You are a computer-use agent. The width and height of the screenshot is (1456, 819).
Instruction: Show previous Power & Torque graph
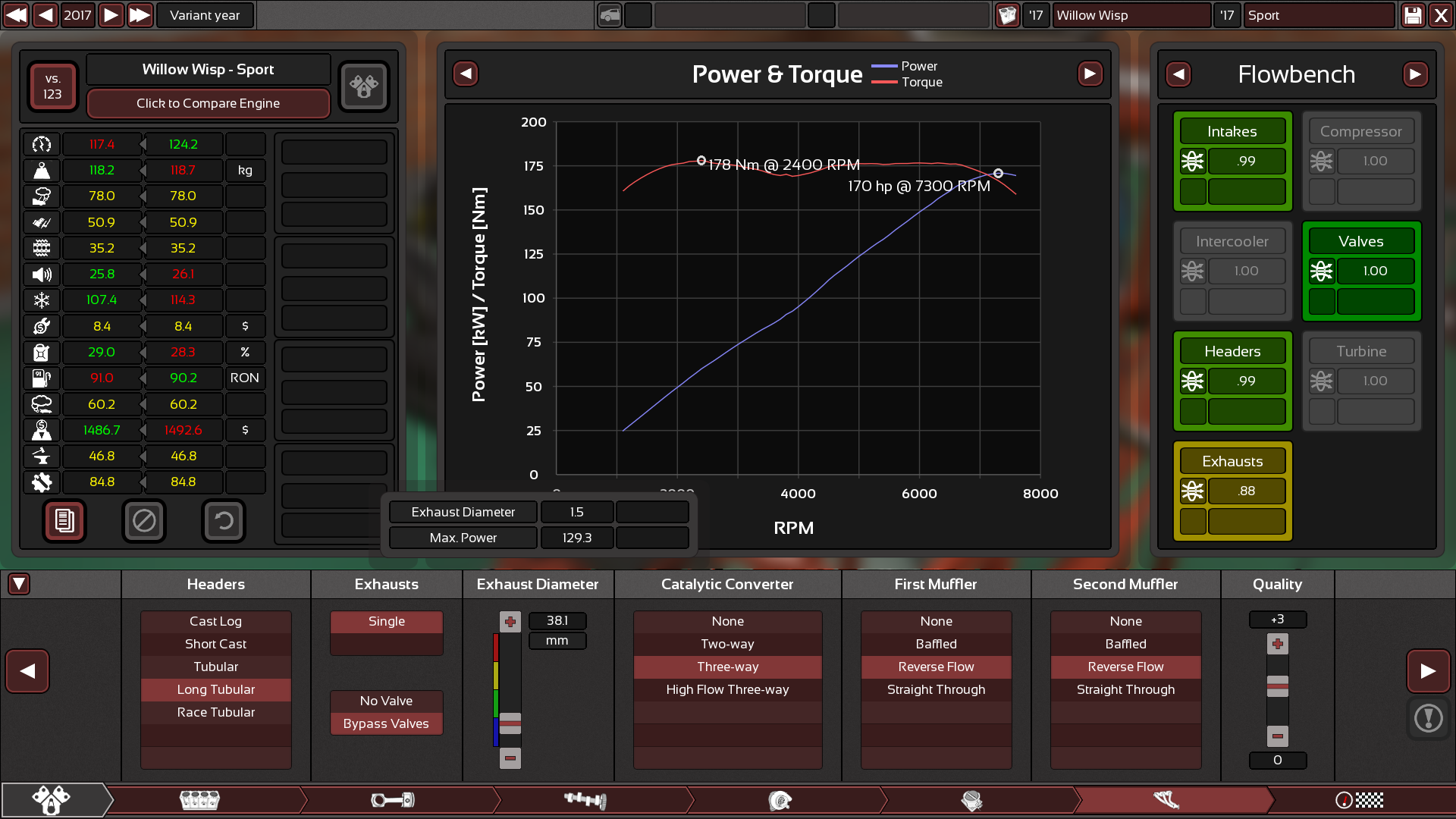466,74
